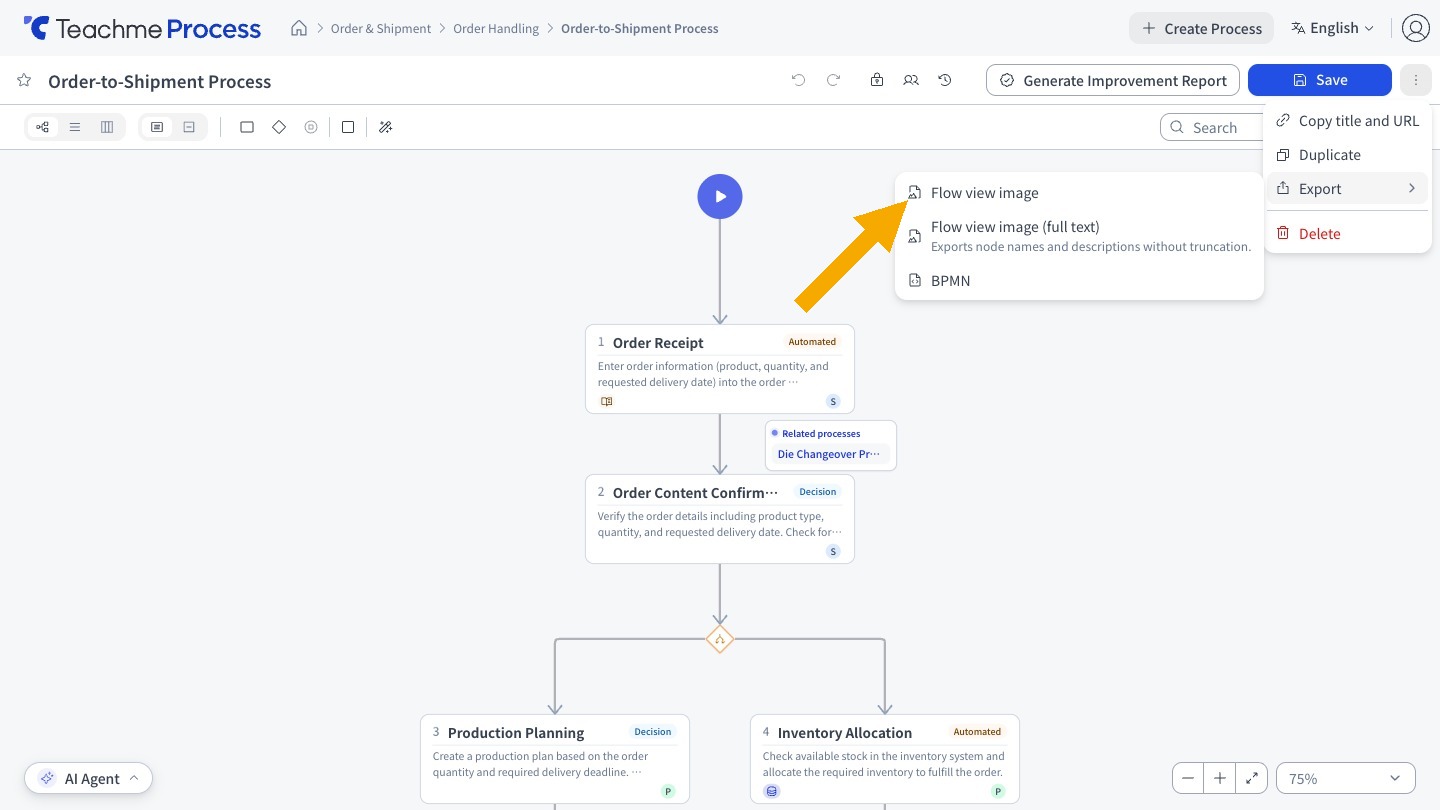The image size is (1440, 810).
Task: Undo the last edit
Action: pos(798,80)
